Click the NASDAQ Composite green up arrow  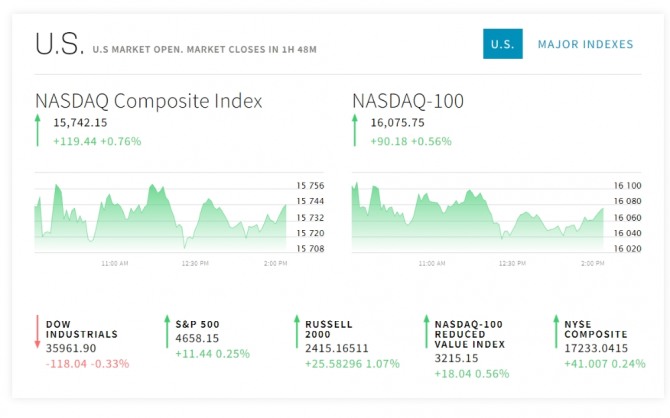coord(38,131)
